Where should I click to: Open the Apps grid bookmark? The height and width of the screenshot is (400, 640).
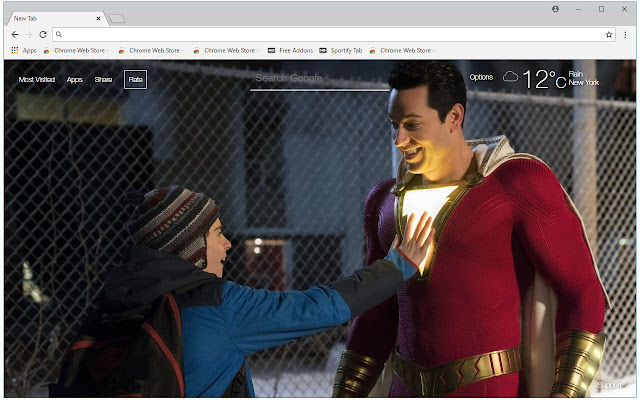24,51
